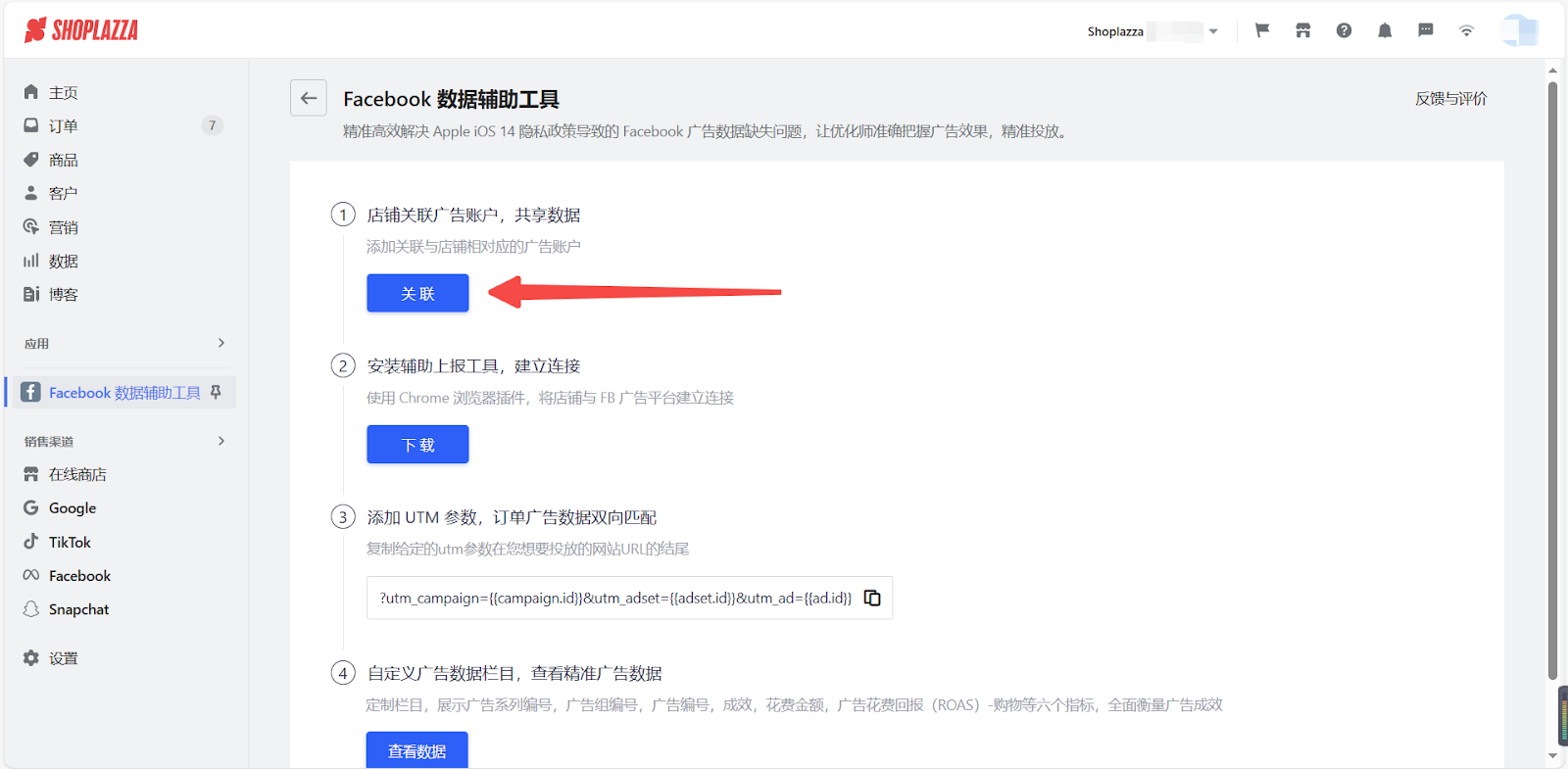The height and width of the screenshot is (769, 1568).
Task: Click the customers person icon beside 客户
Action: point(31,193)
